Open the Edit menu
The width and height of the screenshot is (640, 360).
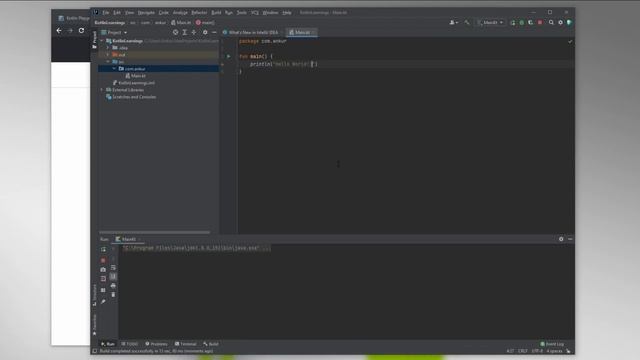point(117,13)
